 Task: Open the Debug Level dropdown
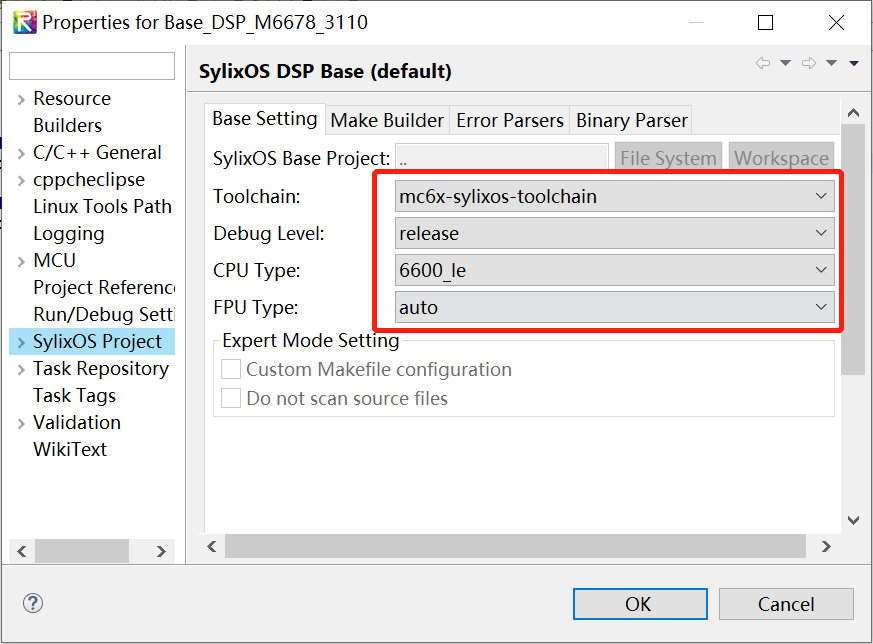click(615, 233)
